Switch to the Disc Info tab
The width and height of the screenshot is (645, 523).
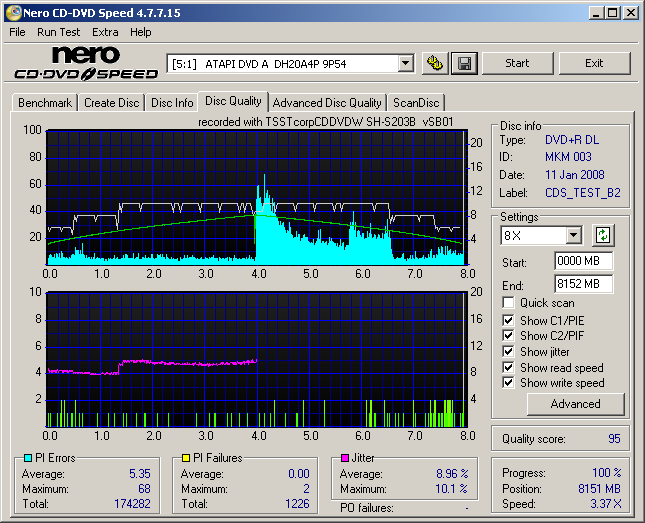172,103
